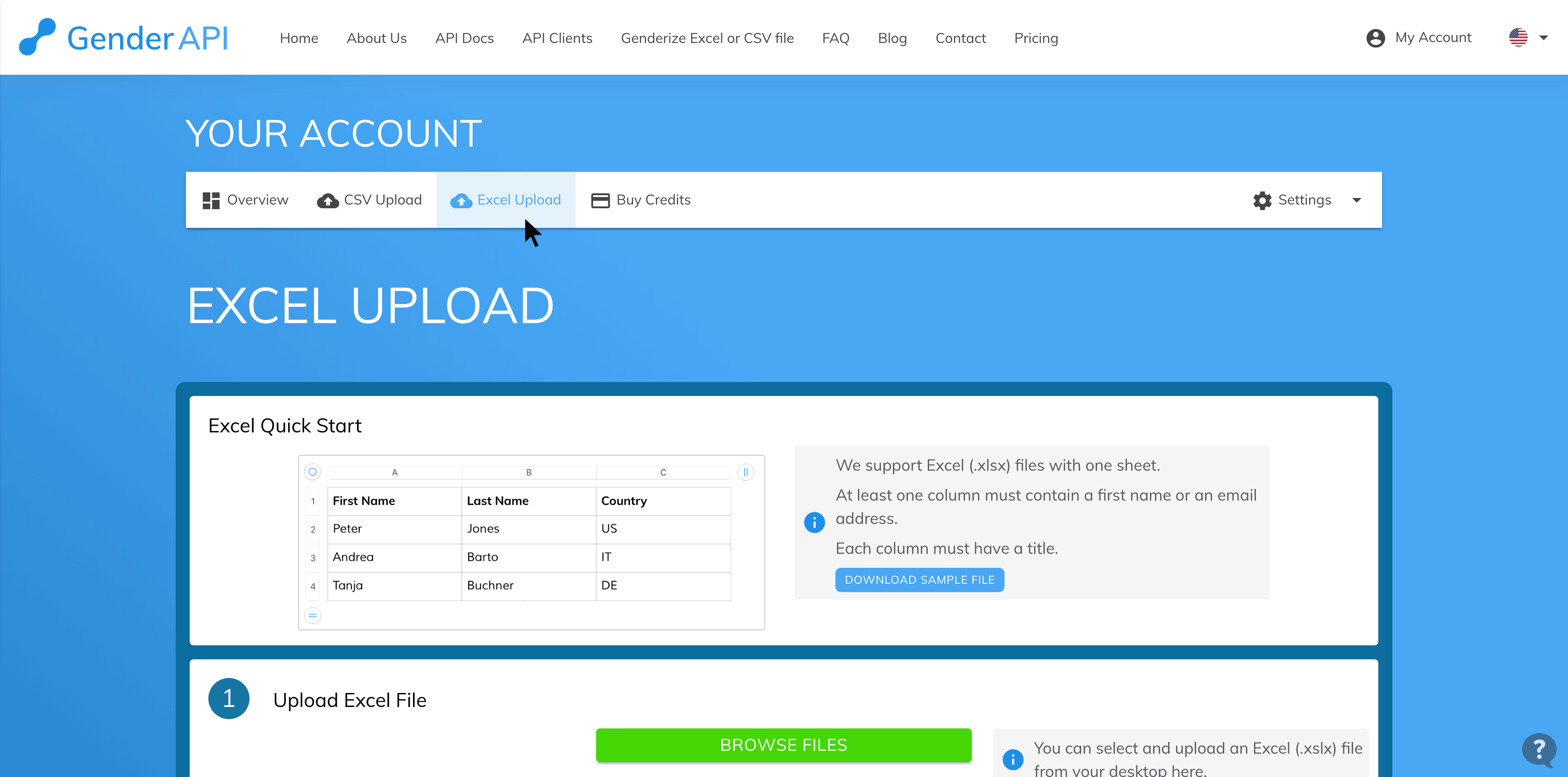1568x777 pixels.
Task: Click the Buy Credits card icon
Action: pyautogui.click(x=600, y=200)
